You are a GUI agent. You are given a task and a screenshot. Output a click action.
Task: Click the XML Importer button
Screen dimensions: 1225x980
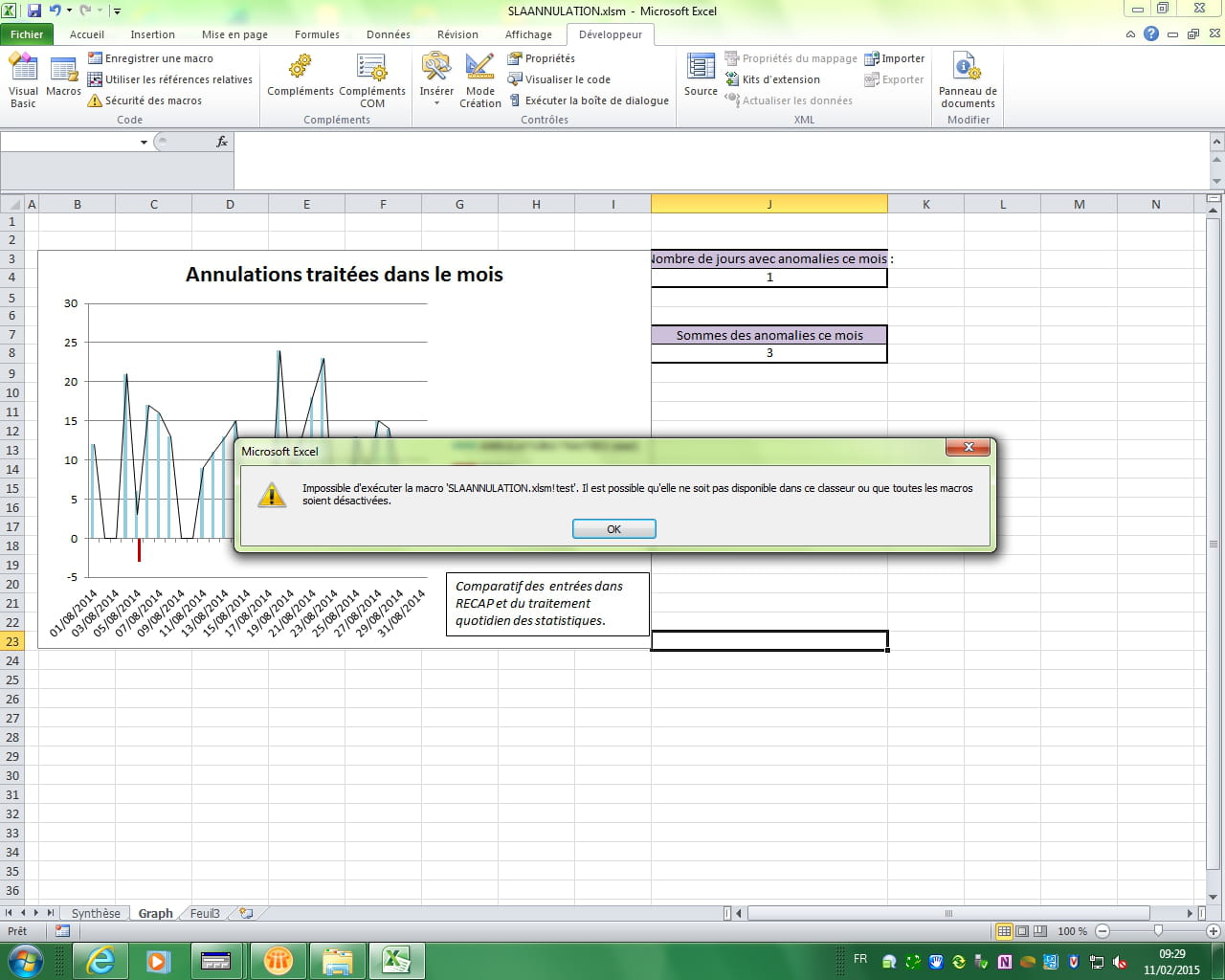point(894,58)
